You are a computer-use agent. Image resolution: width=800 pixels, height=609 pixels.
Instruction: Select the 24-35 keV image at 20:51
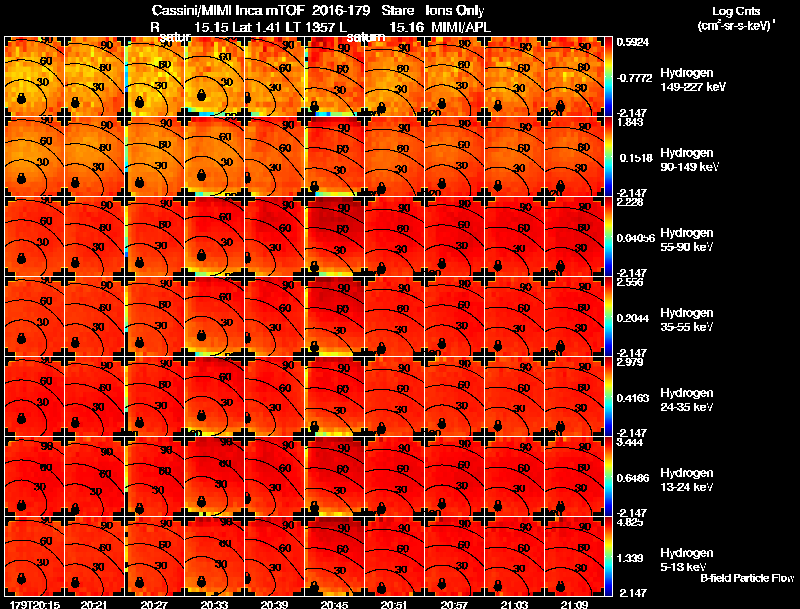[394, 397]
